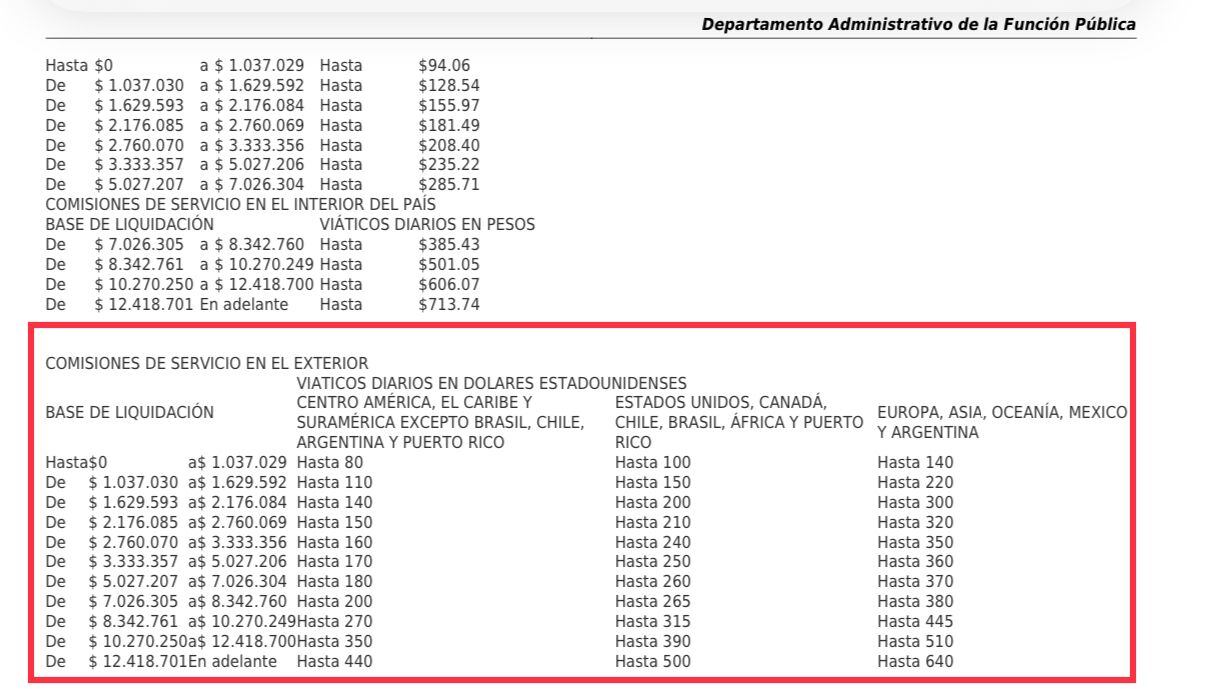Click the COMISIONES DE SERVICIO EN EL INTERIOR heading
Image resolution: width=1205 pixels, height=689 pixels.
(240, 204)
